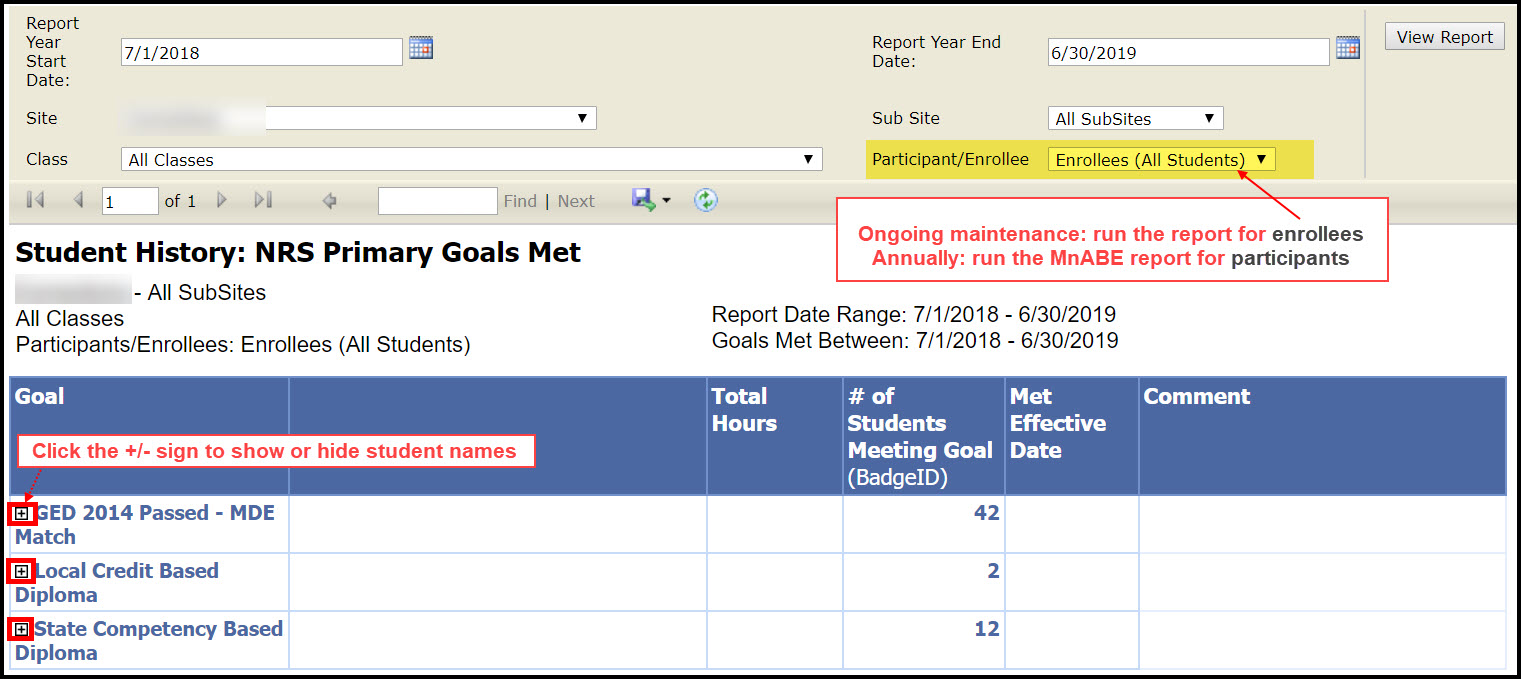Open the export save icon dropdown
Screen dimensions: 1521x679
click(x=650, y=201)
